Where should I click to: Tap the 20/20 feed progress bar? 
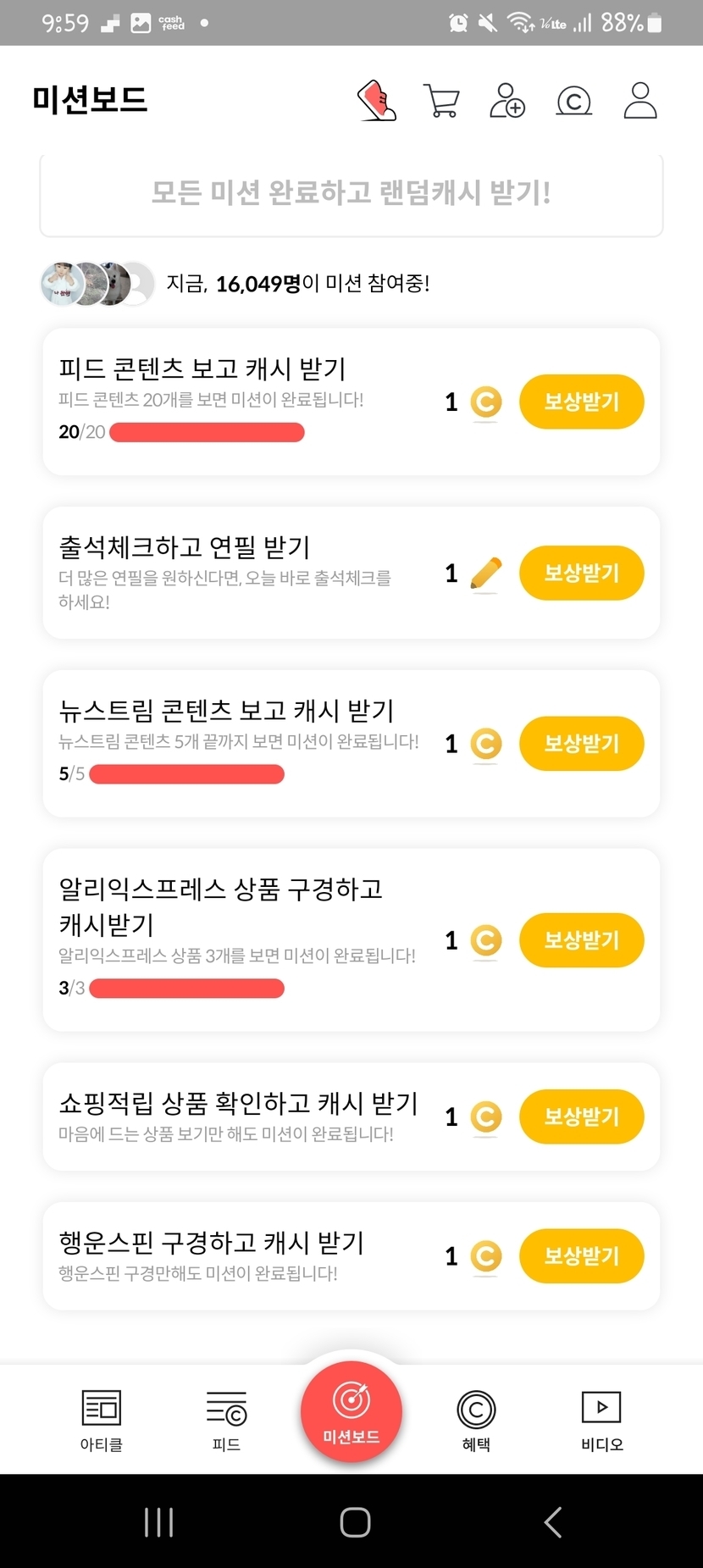coord(207,433)
